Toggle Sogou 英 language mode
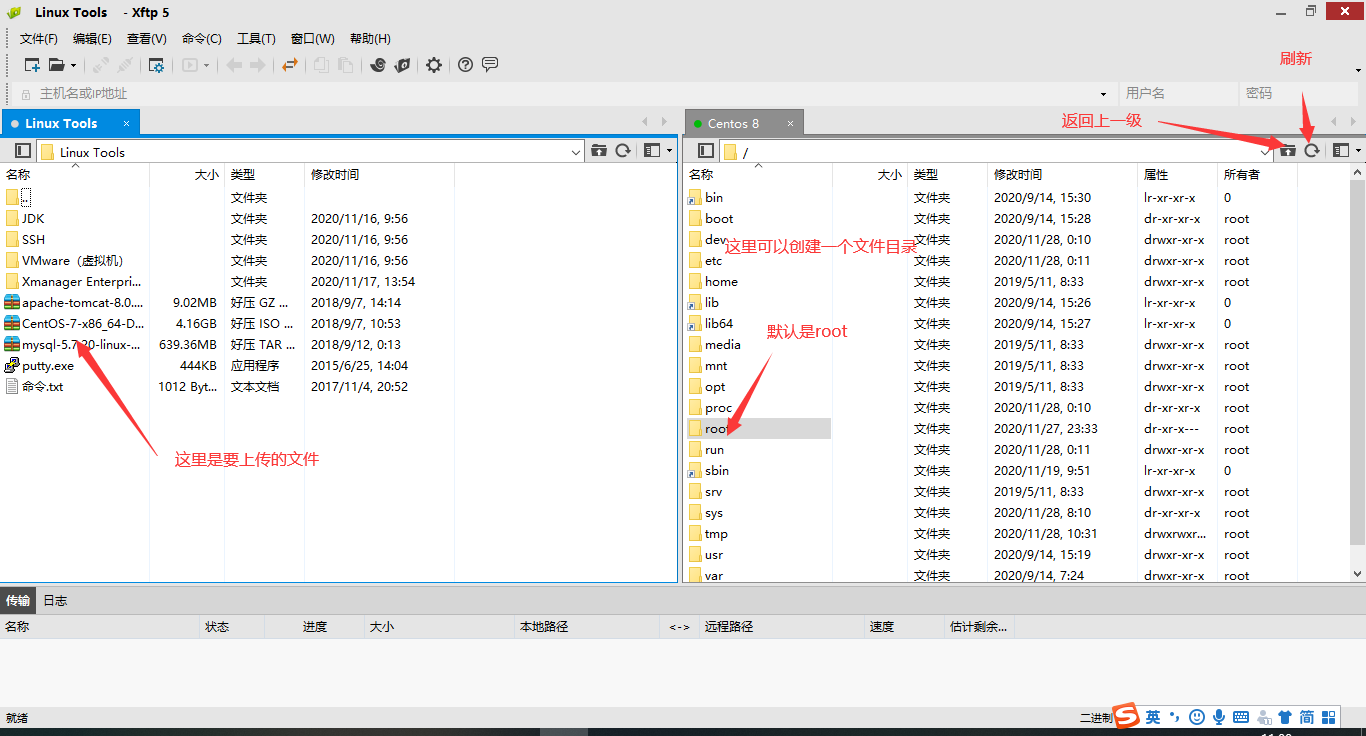This screenshot has width=1366, height=736. [x=1153, y=717]
